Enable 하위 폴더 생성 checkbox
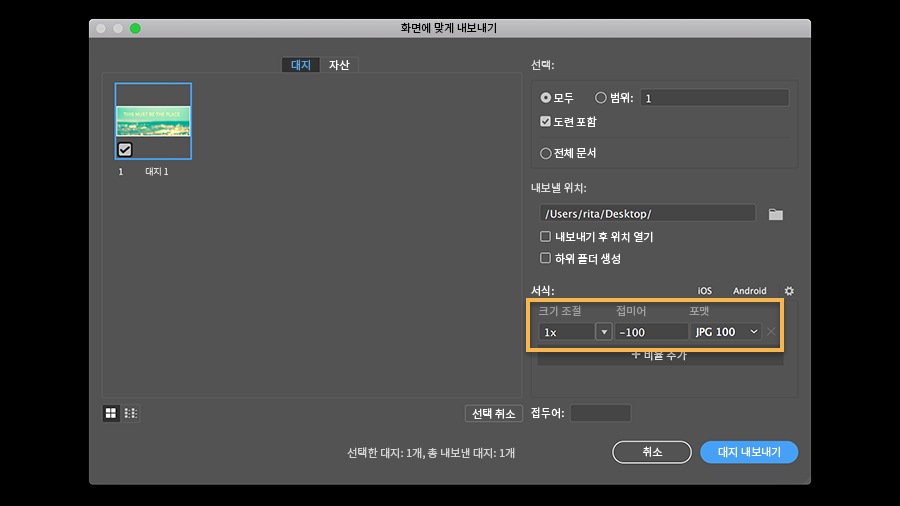The image size is (900, 506). click(545, 258)
